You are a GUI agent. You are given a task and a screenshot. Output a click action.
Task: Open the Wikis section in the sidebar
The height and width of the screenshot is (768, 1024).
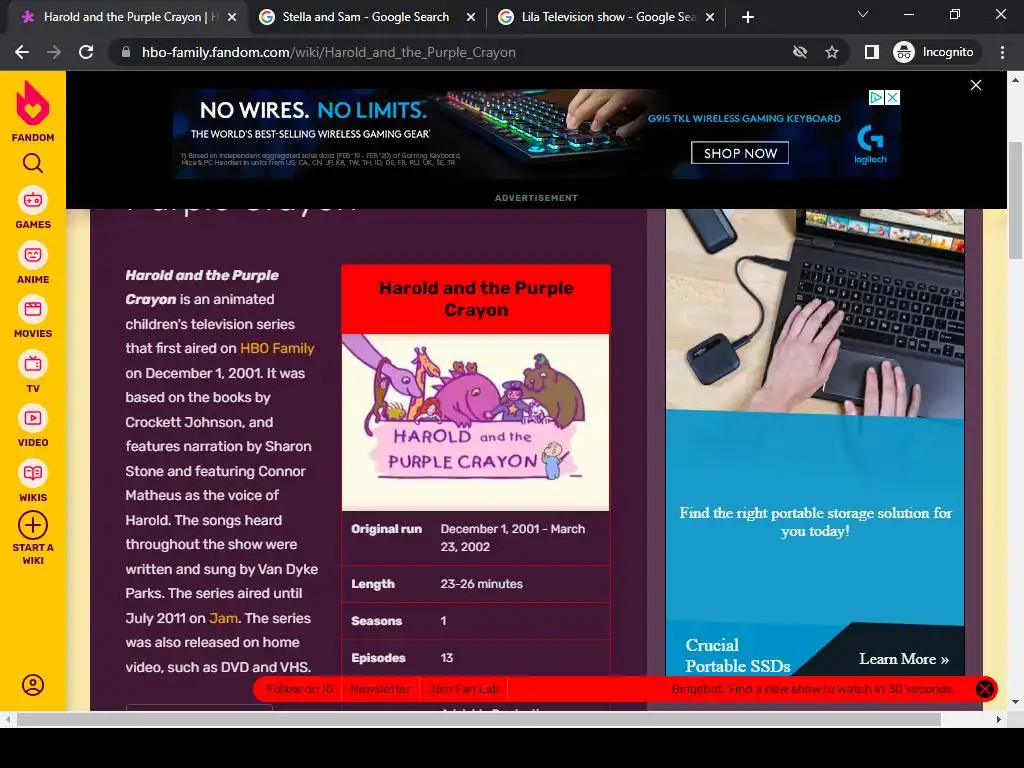pos(33,482)
